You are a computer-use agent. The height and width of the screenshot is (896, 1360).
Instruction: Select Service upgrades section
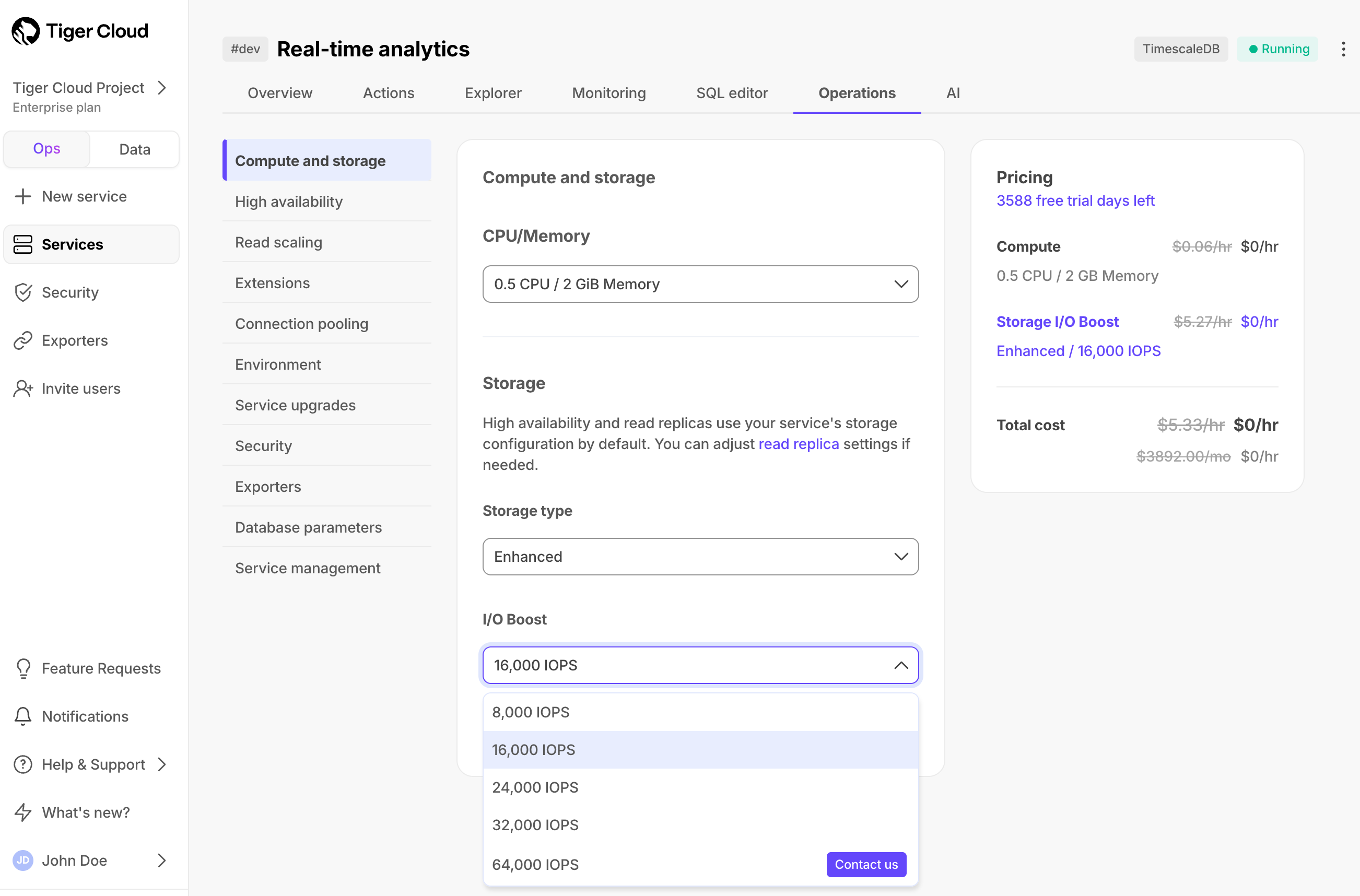click(327, 405)
